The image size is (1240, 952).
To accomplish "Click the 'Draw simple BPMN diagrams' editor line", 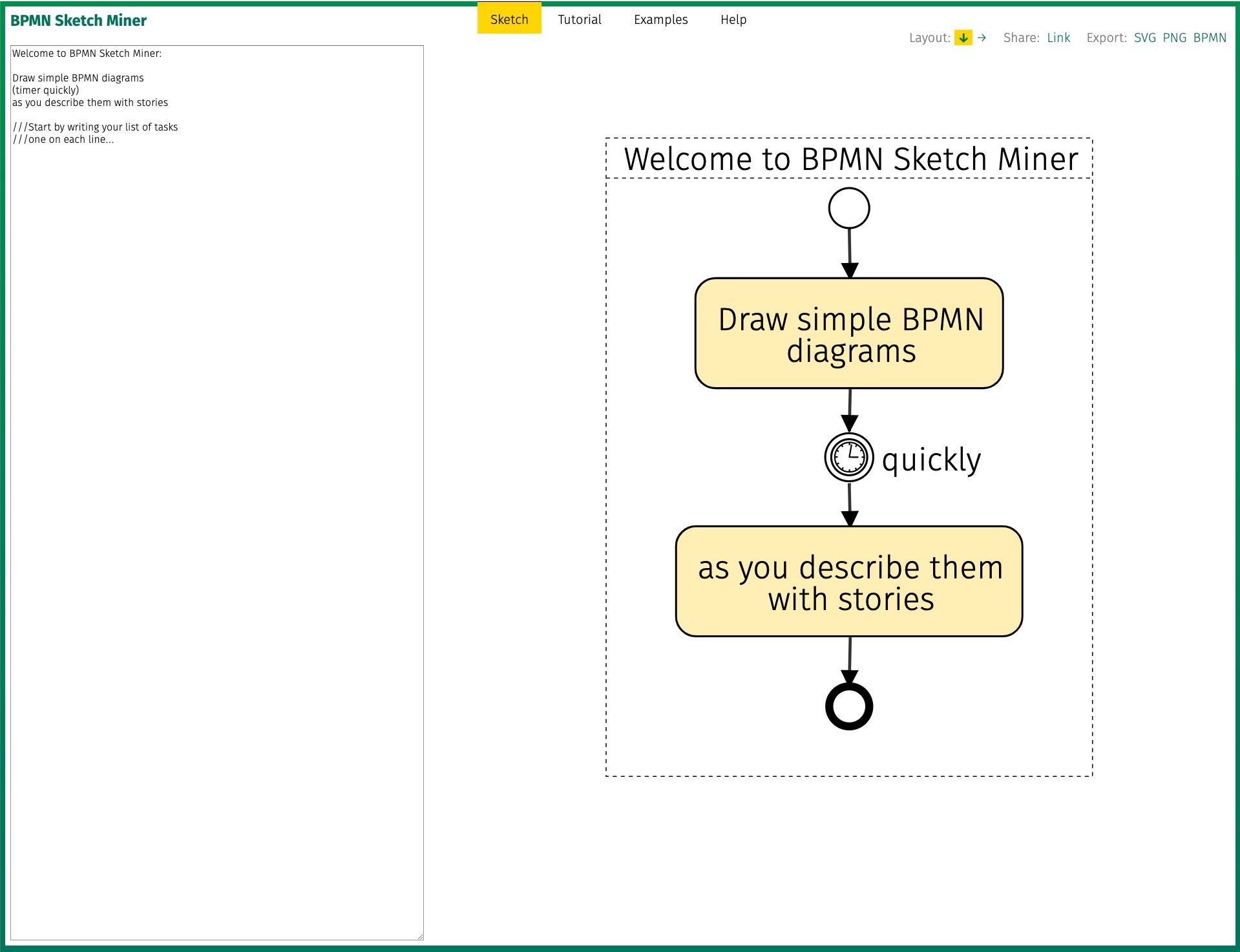I will (78, 78).
